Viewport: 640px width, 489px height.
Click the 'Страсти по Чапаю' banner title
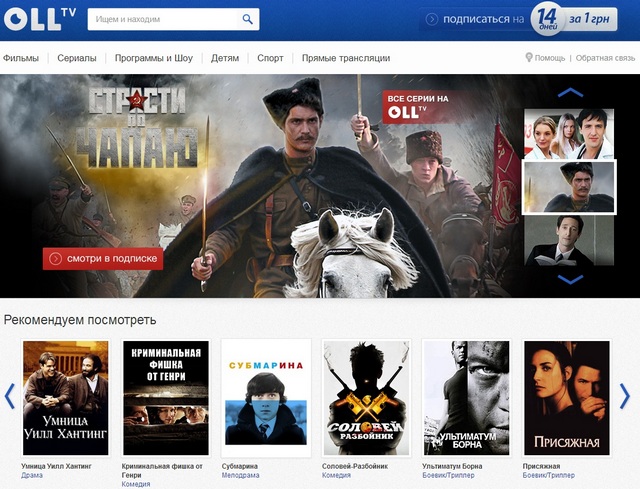(138, 127)
